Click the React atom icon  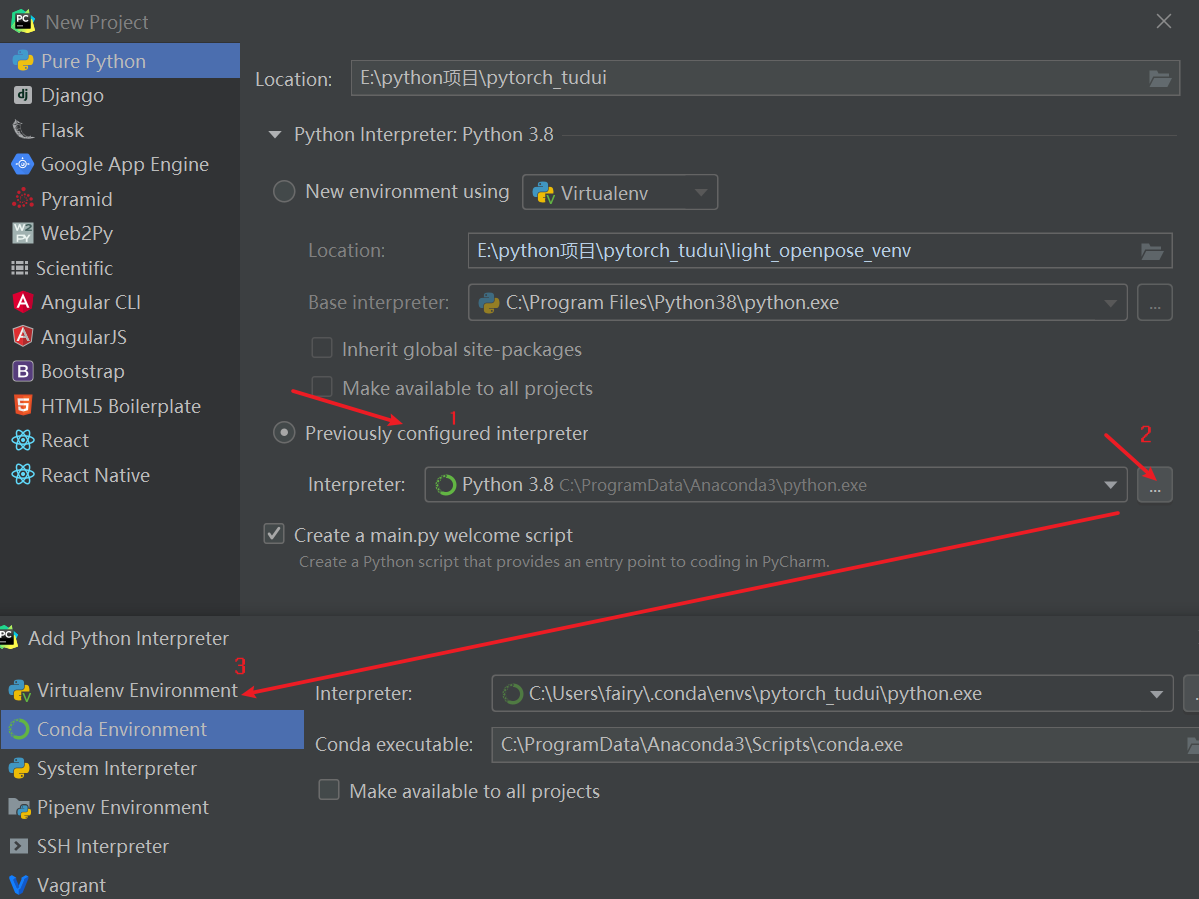tap(23, 440)
